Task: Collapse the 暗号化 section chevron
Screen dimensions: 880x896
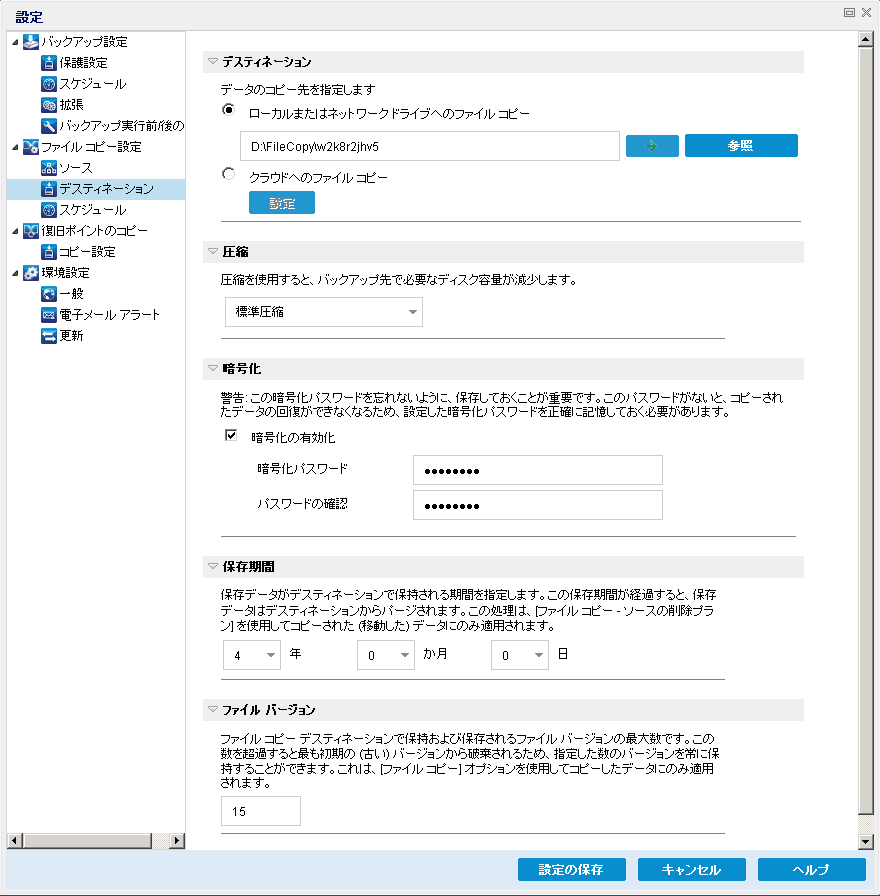Action: click(210, 368)
